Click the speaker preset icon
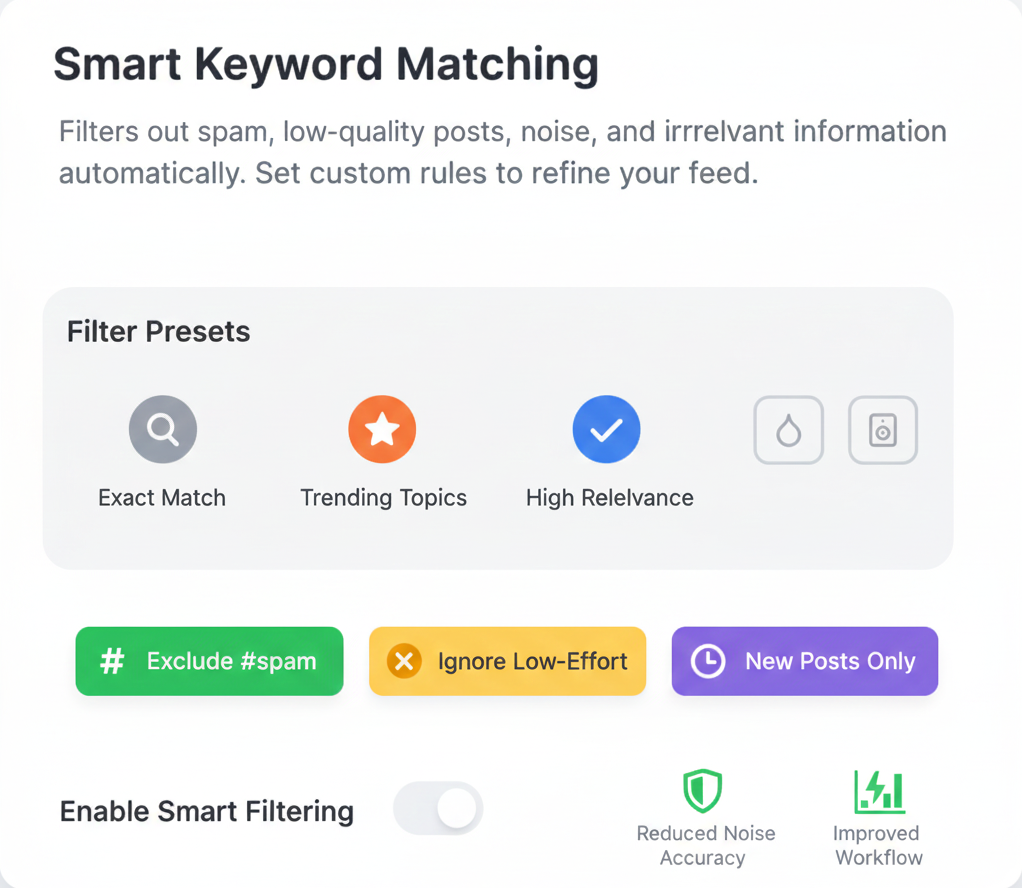Image resolution: width=1022 pixels, height=888 pixels. (x=882, y=428)
